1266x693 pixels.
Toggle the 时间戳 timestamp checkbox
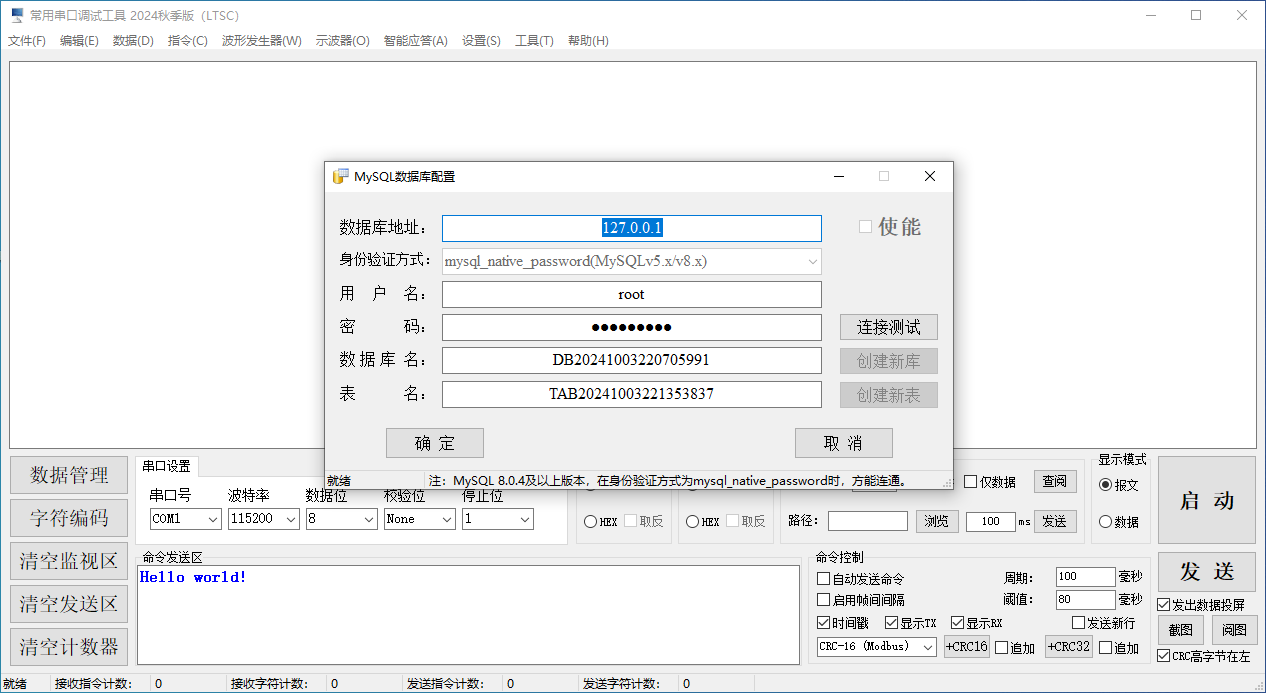(x=824, y=623)
